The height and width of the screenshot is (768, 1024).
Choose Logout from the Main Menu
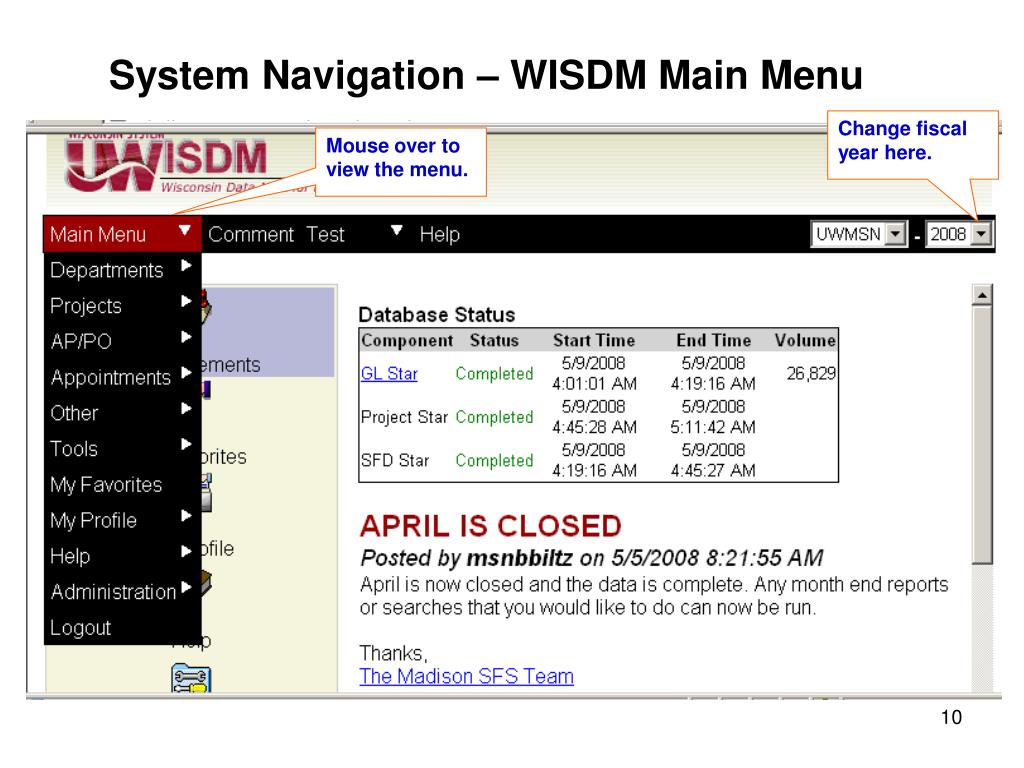[x=121, y=627]
